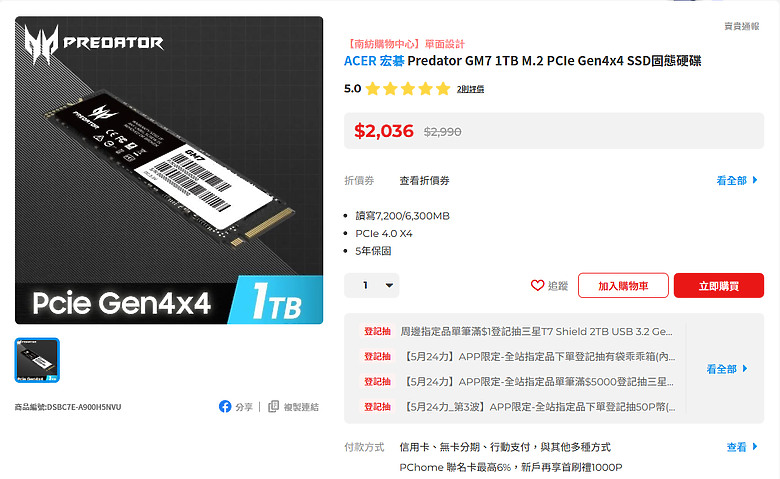Click the copy link icon
The image size is (780, 479).
coord(273,406)
